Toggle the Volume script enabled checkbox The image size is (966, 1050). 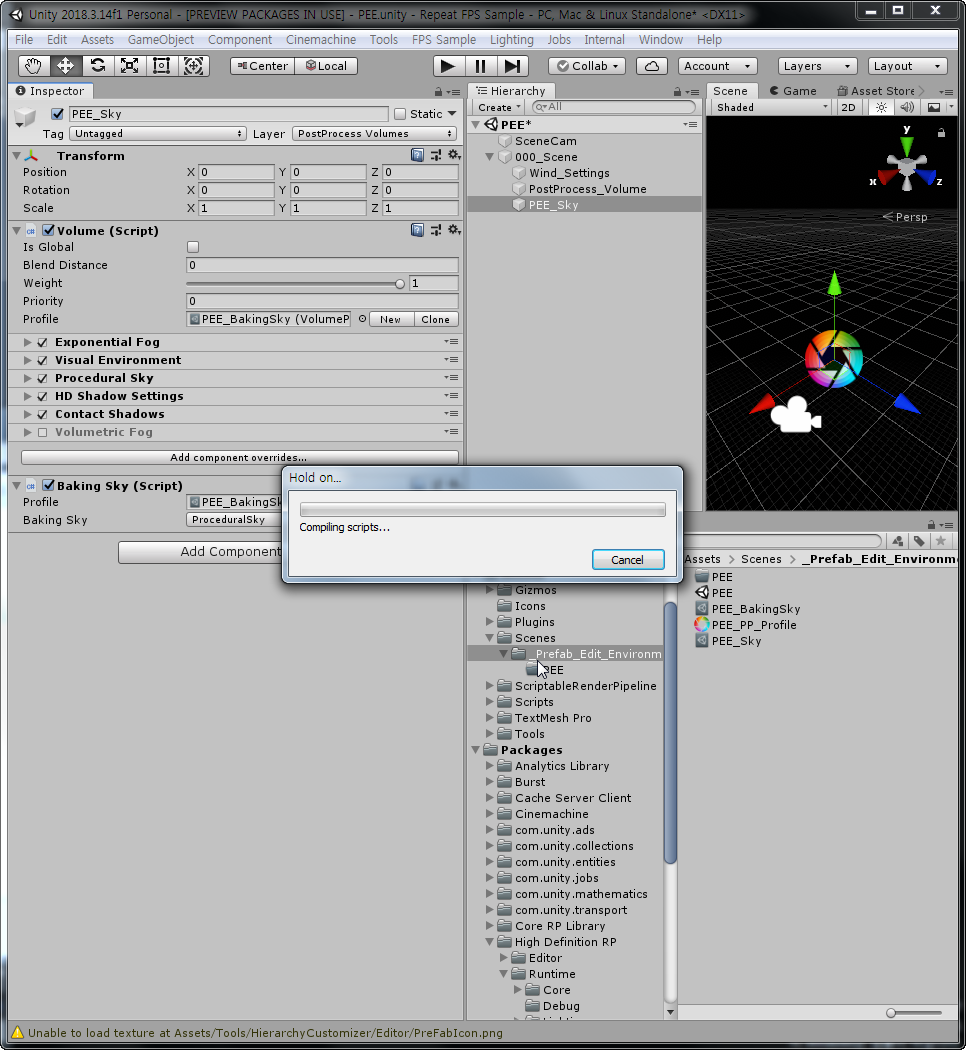tap(48, 230)
